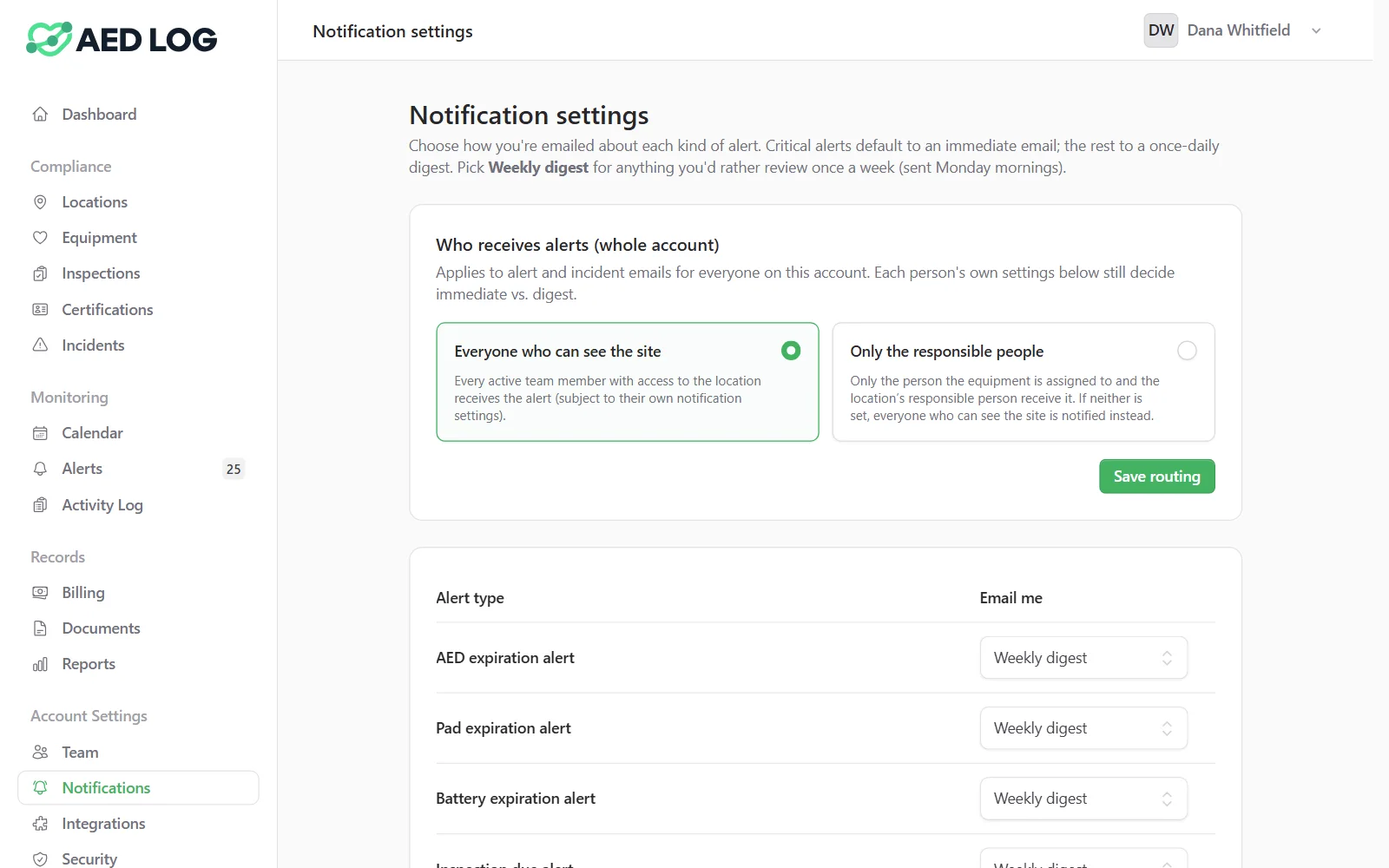The image size is (1389, 868).
Task: Click the Dashboard house icon
Action: [x=40, y=115]
